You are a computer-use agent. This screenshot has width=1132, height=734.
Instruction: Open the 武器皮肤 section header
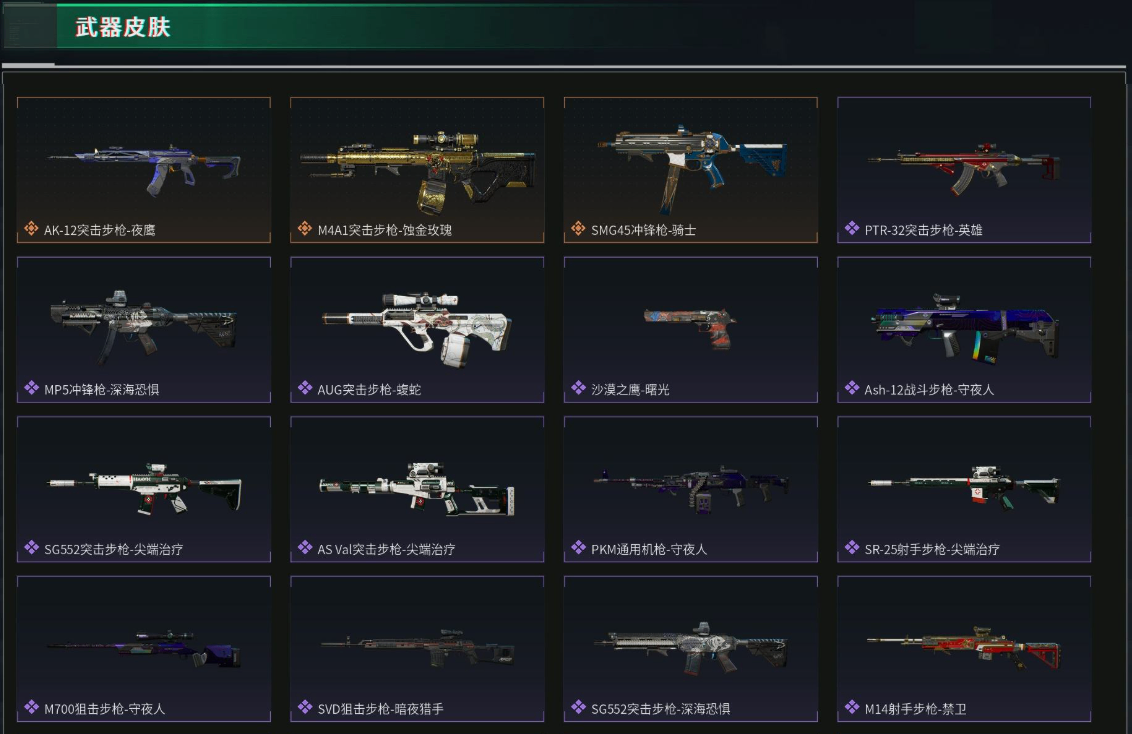coord(123,27)
